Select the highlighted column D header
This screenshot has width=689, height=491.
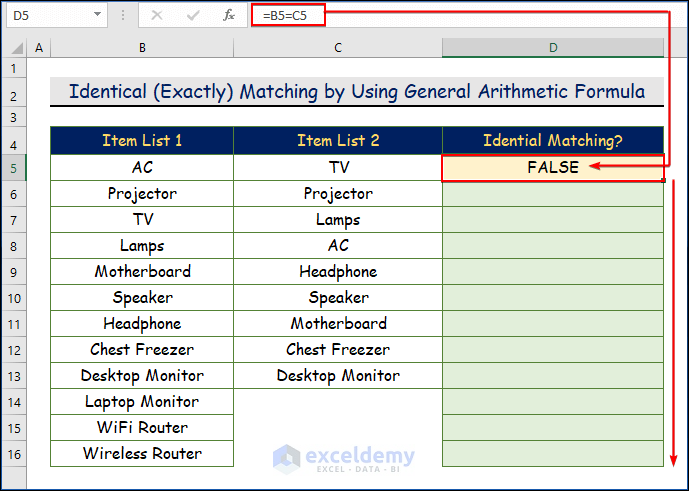pyautogui.click(x=552, y=48)
